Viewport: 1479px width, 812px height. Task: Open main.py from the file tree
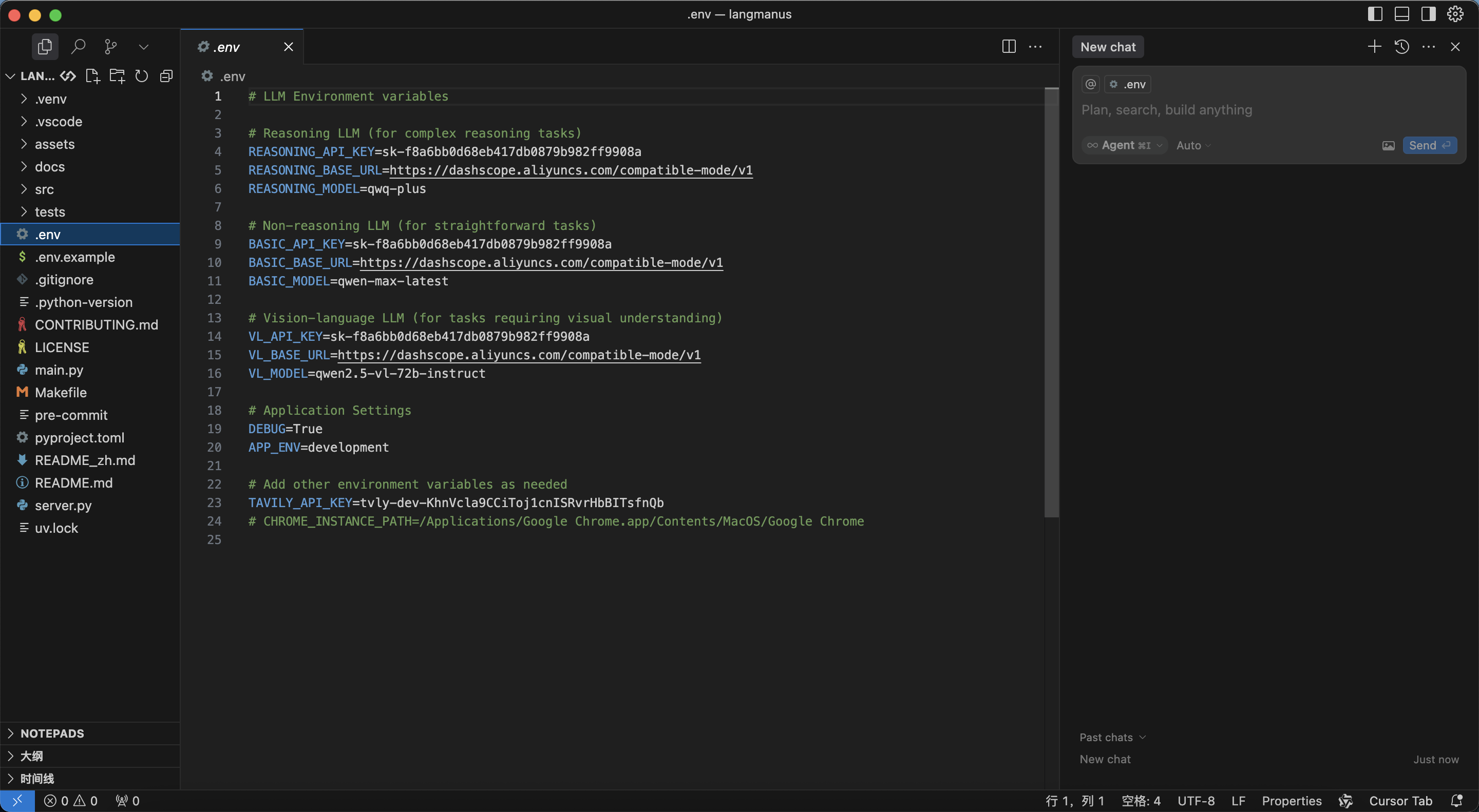tap(59, 370)
